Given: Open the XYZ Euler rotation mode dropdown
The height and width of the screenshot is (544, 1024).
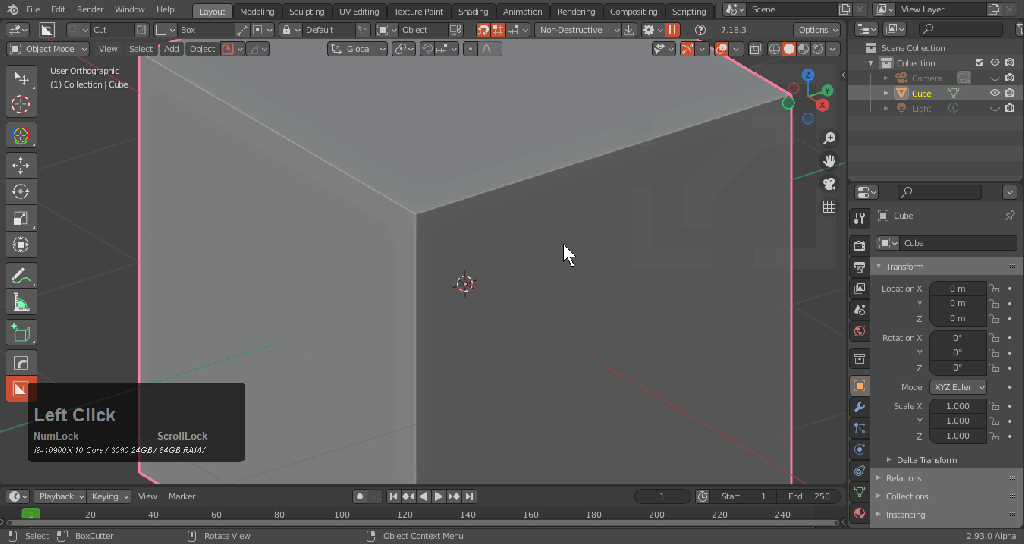Looking at the screenshot, I should point(958,387).
